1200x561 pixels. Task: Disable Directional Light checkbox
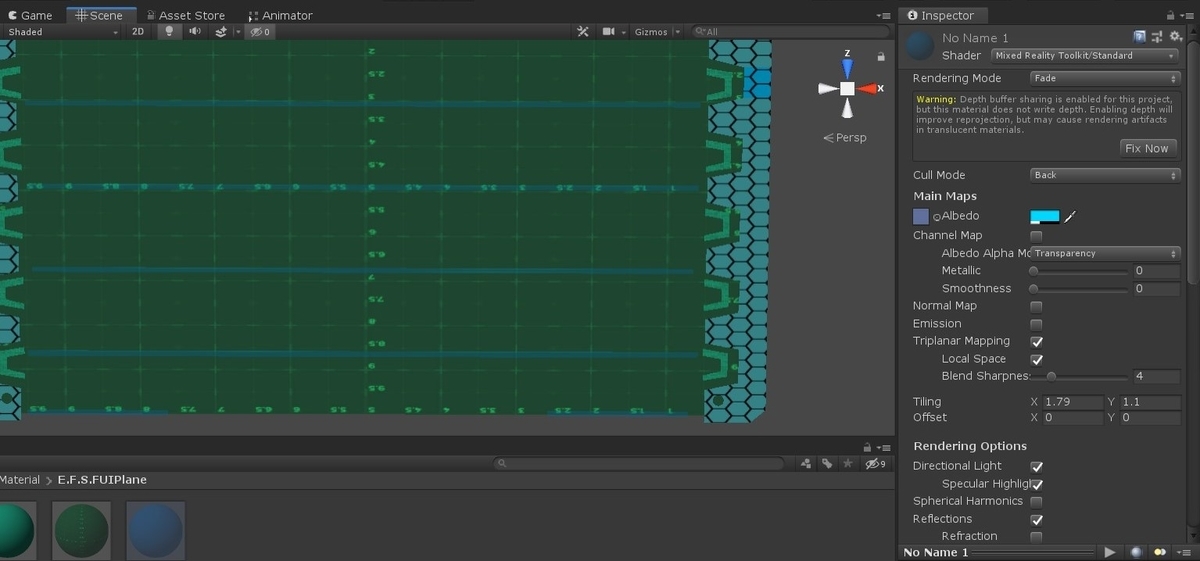[x=1036, y=466]
